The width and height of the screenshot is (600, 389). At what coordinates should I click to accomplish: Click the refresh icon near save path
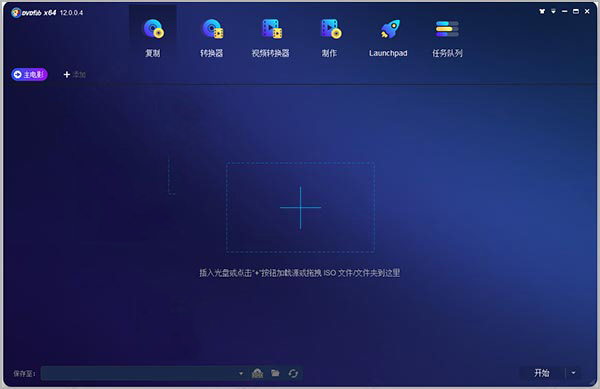[293, 373]
